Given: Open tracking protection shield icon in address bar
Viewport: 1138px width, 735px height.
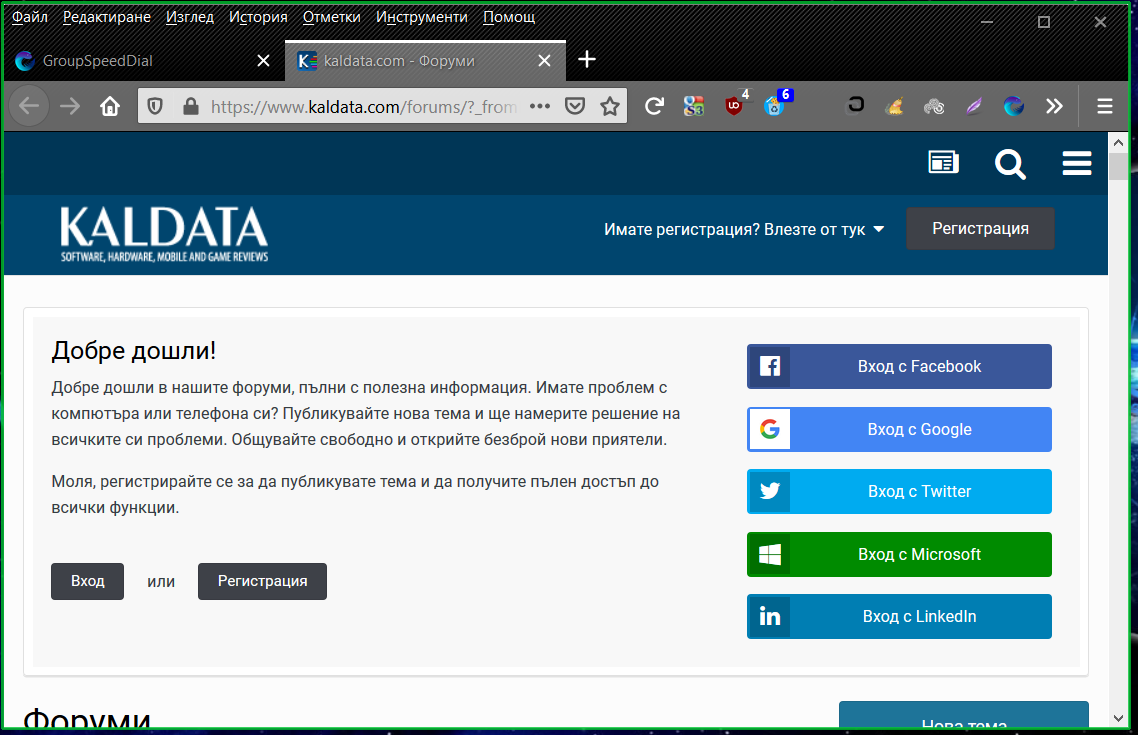Looking at the screenshot, I should (x=155, y=107).
